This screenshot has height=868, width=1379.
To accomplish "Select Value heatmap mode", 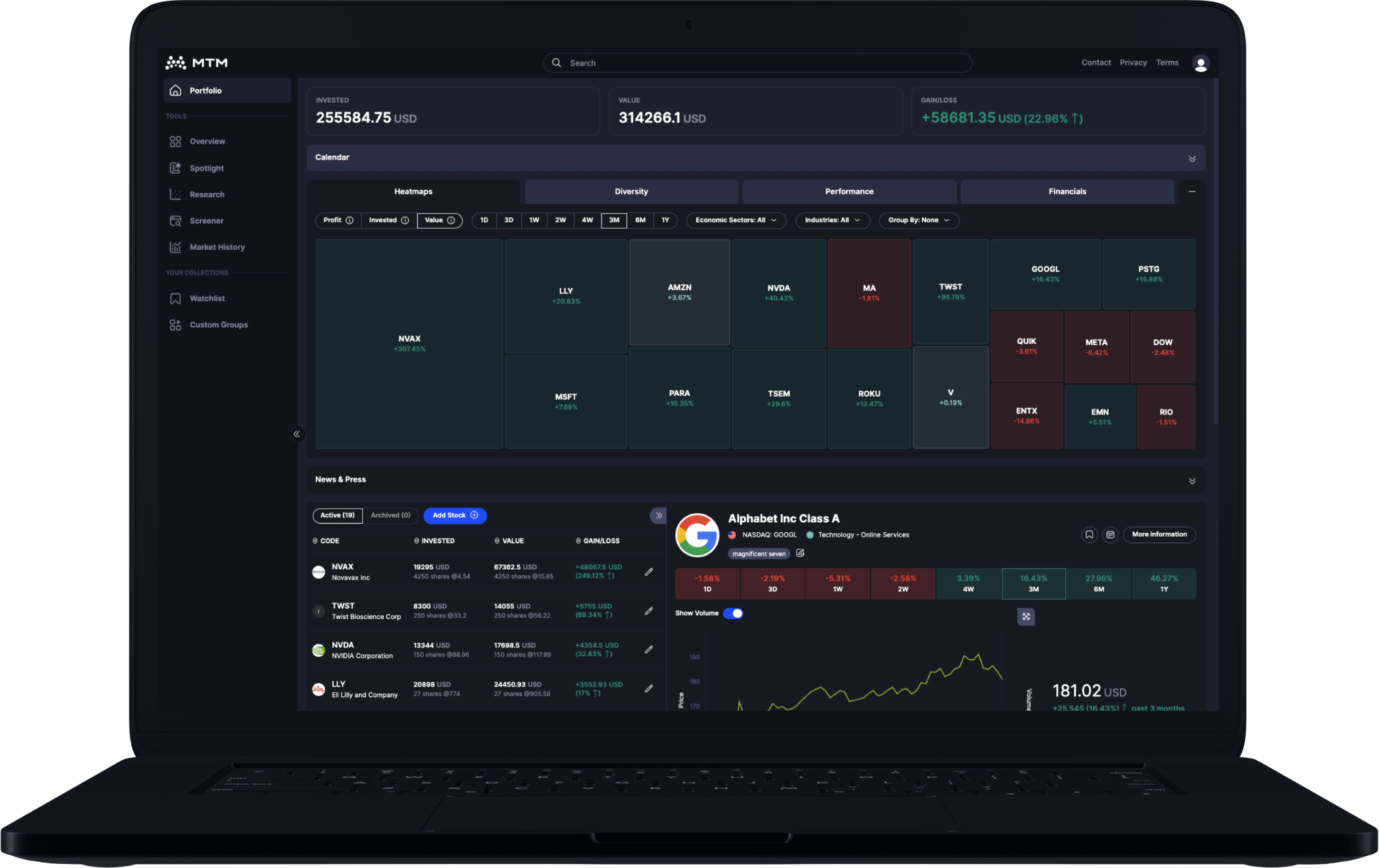I will point(439,221).
